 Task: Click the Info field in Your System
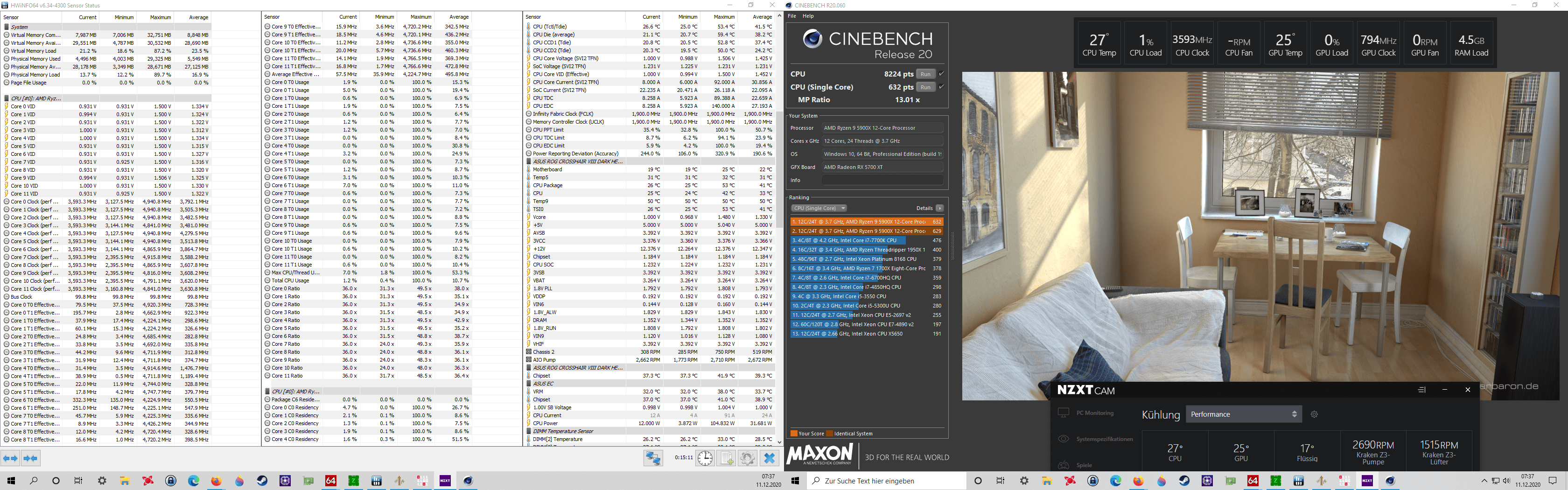pos(882,180)
